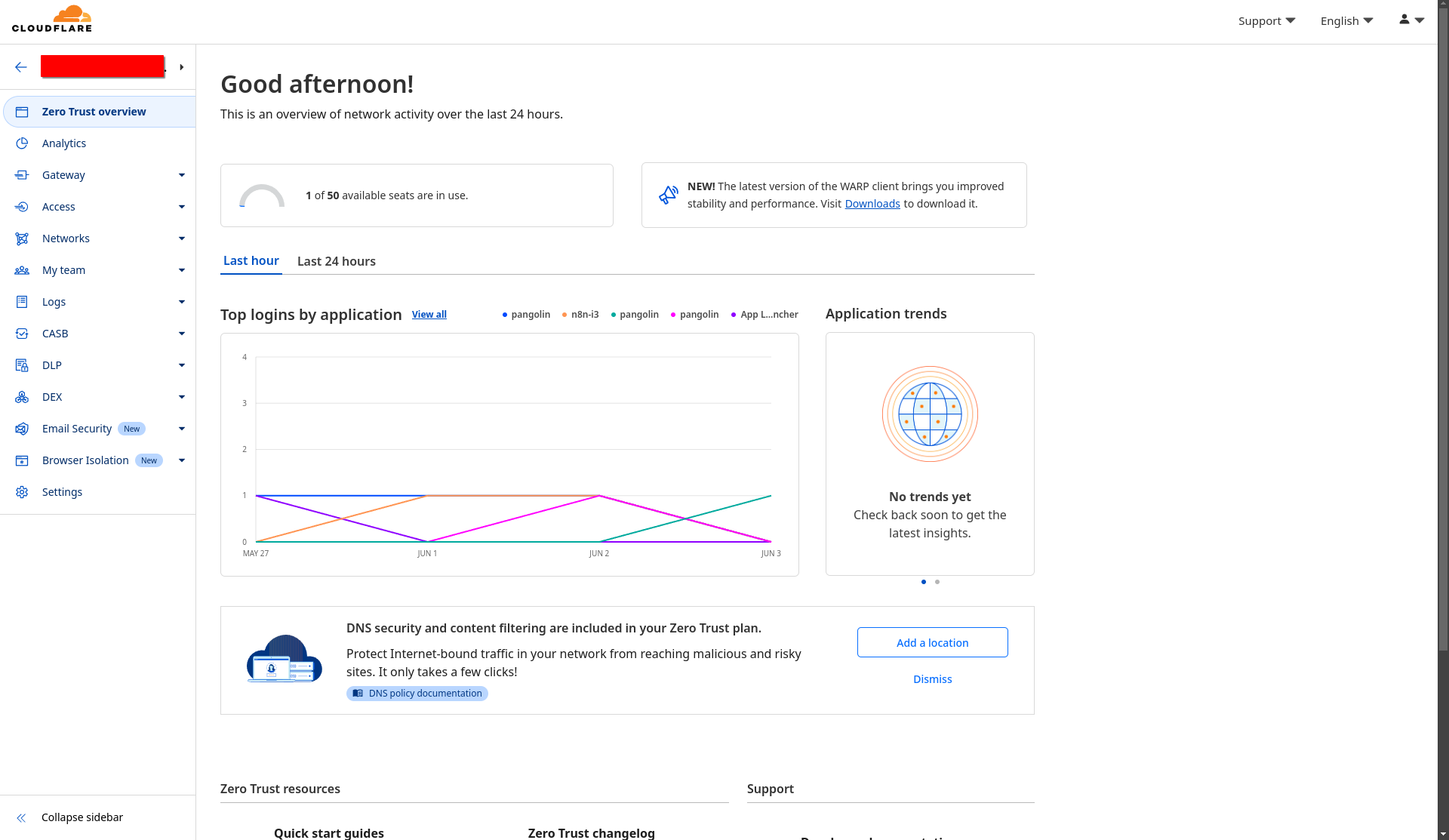1449x840 pixels.
Task: Click the Cloudflare logo
Action: [52, 18]
